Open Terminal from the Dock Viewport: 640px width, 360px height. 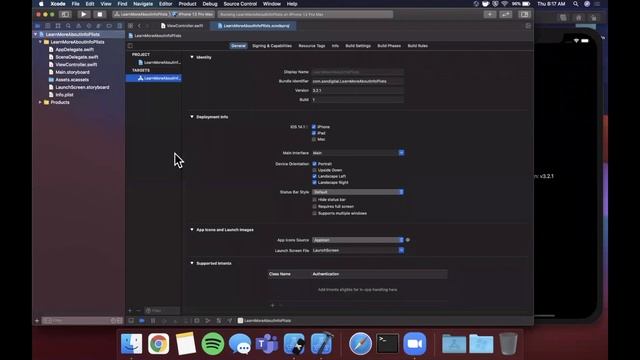[387, 344]
